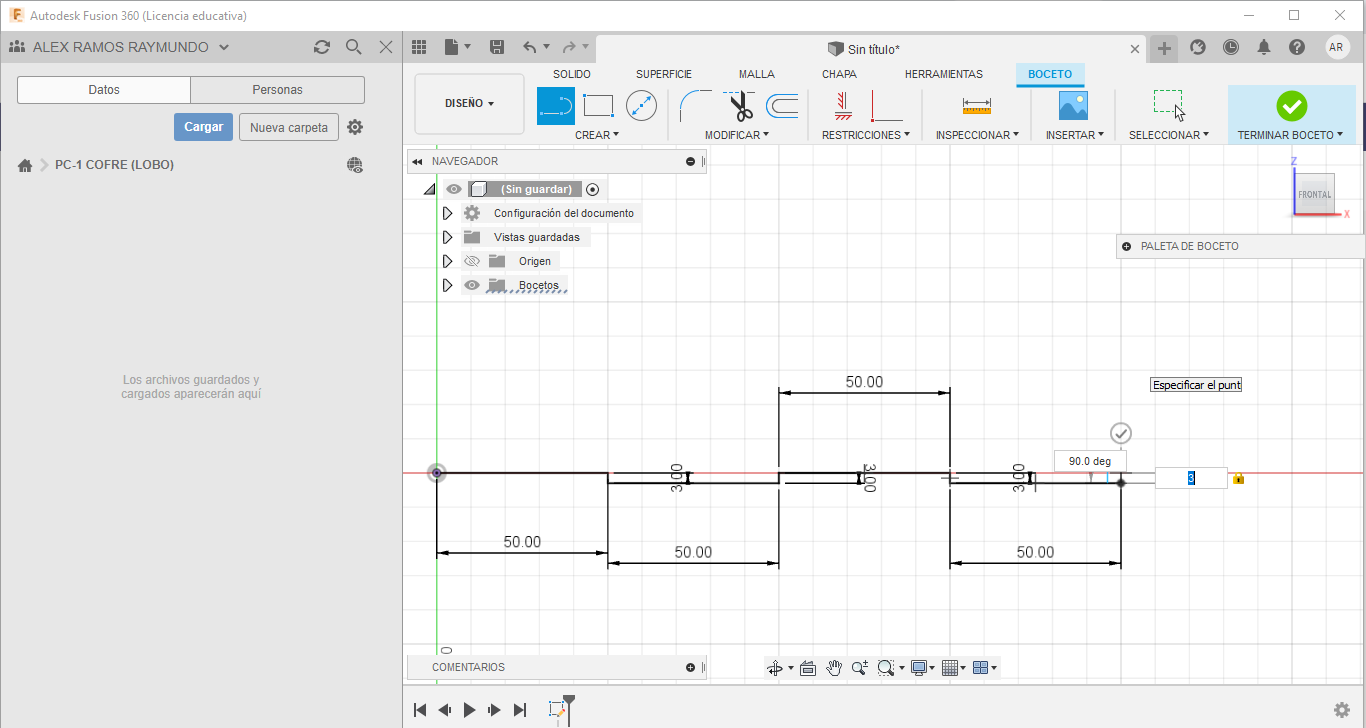The image size is (1366, 728).
Task: Select the Pan hand tool
Action: pos(834,668)
